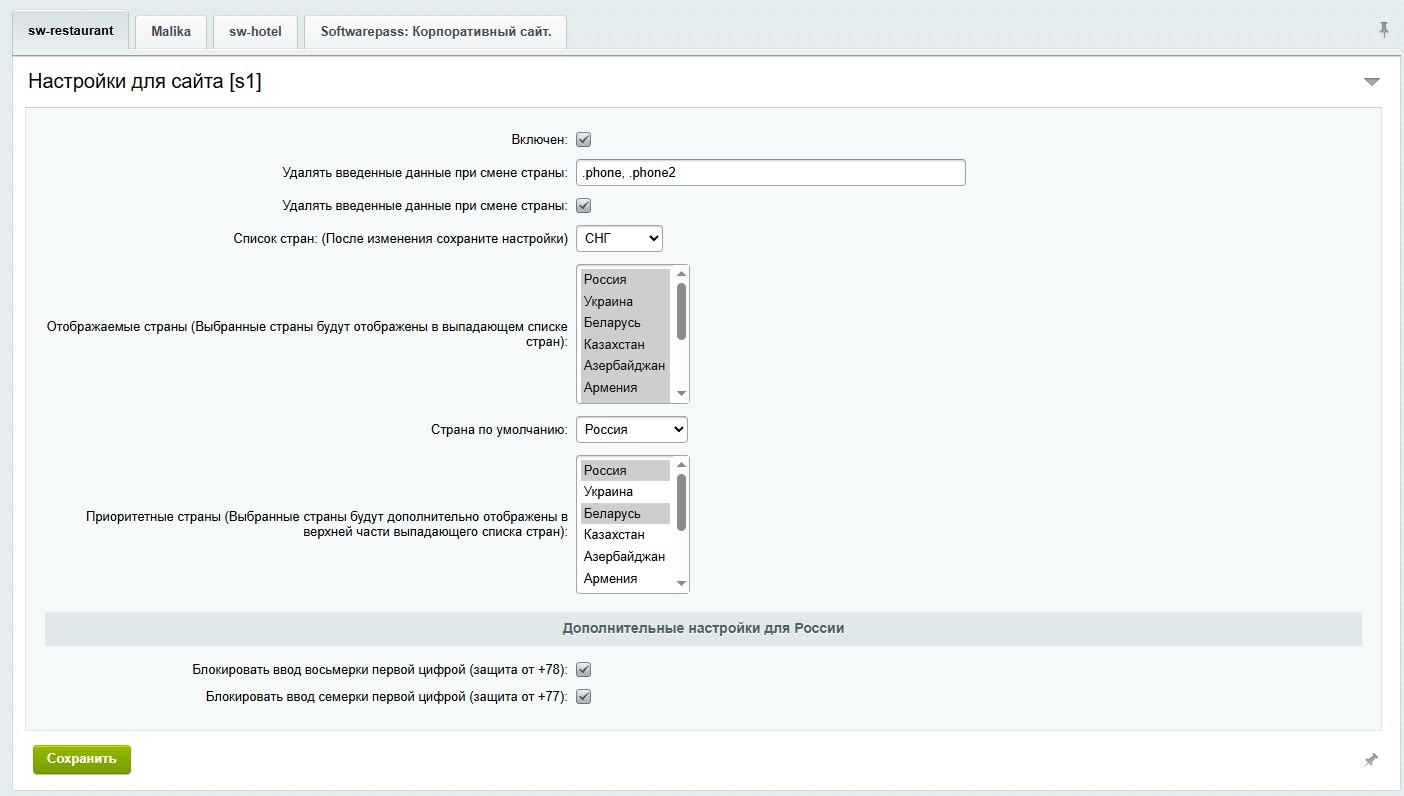Toggle block leading eight (+78) checkbox
The height and width of the screenshot is (796, 1404).
584,670
